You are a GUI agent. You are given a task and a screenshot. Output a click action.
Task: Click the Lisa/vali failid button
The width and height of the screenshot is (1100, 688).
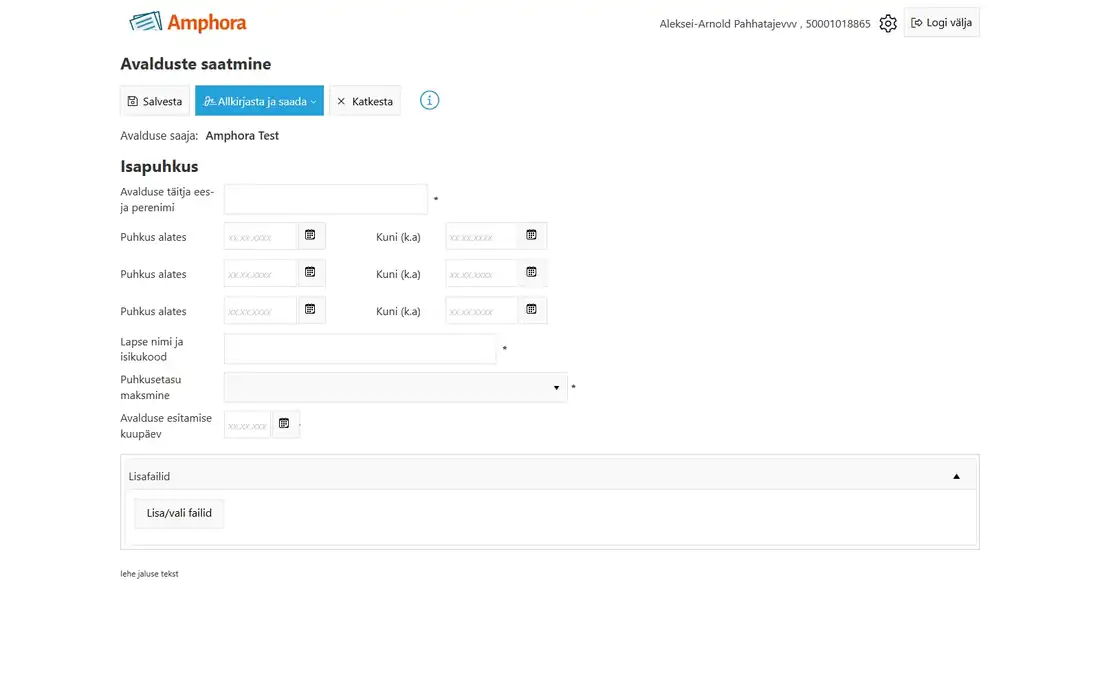[x=179, y=513]
